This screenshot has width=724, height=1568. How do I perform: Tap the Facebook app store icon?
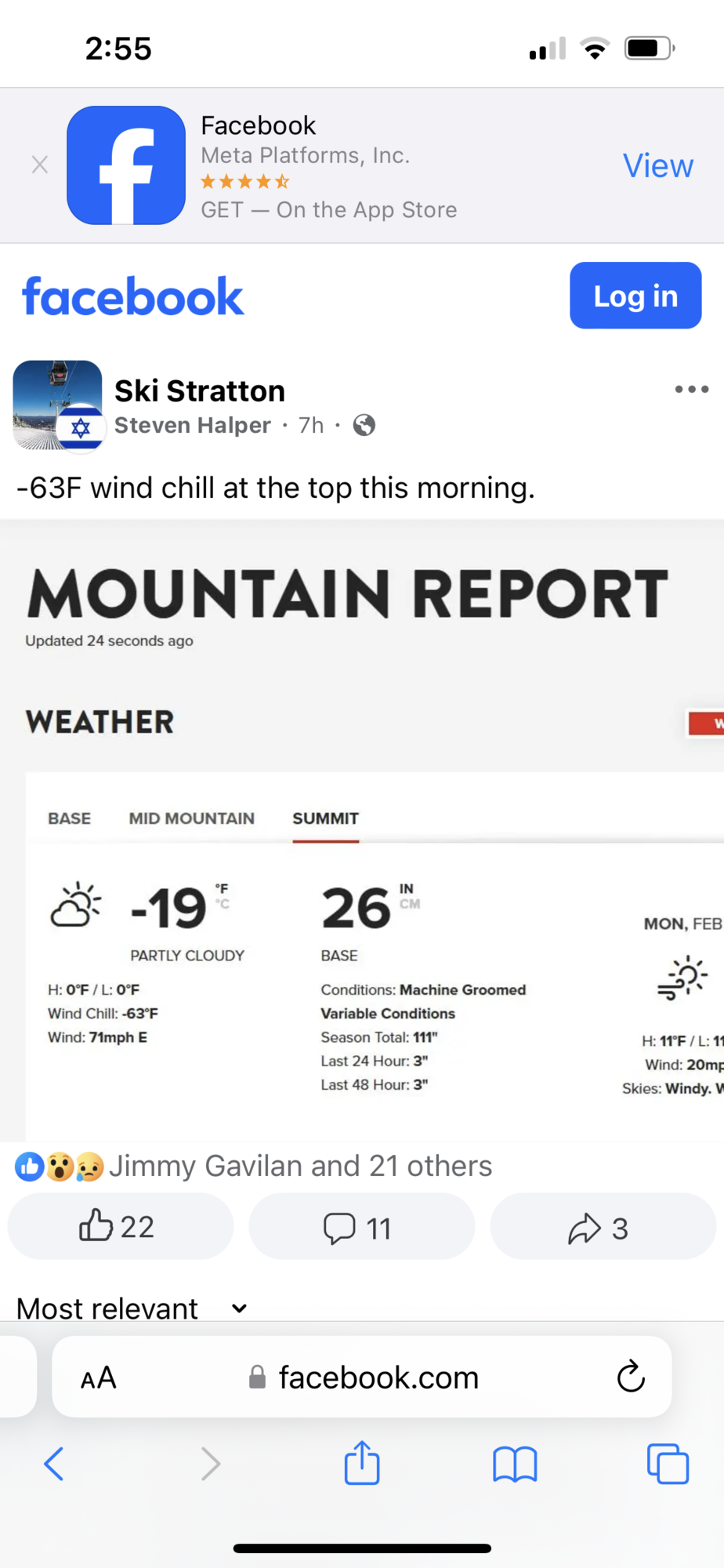(126, 165)
